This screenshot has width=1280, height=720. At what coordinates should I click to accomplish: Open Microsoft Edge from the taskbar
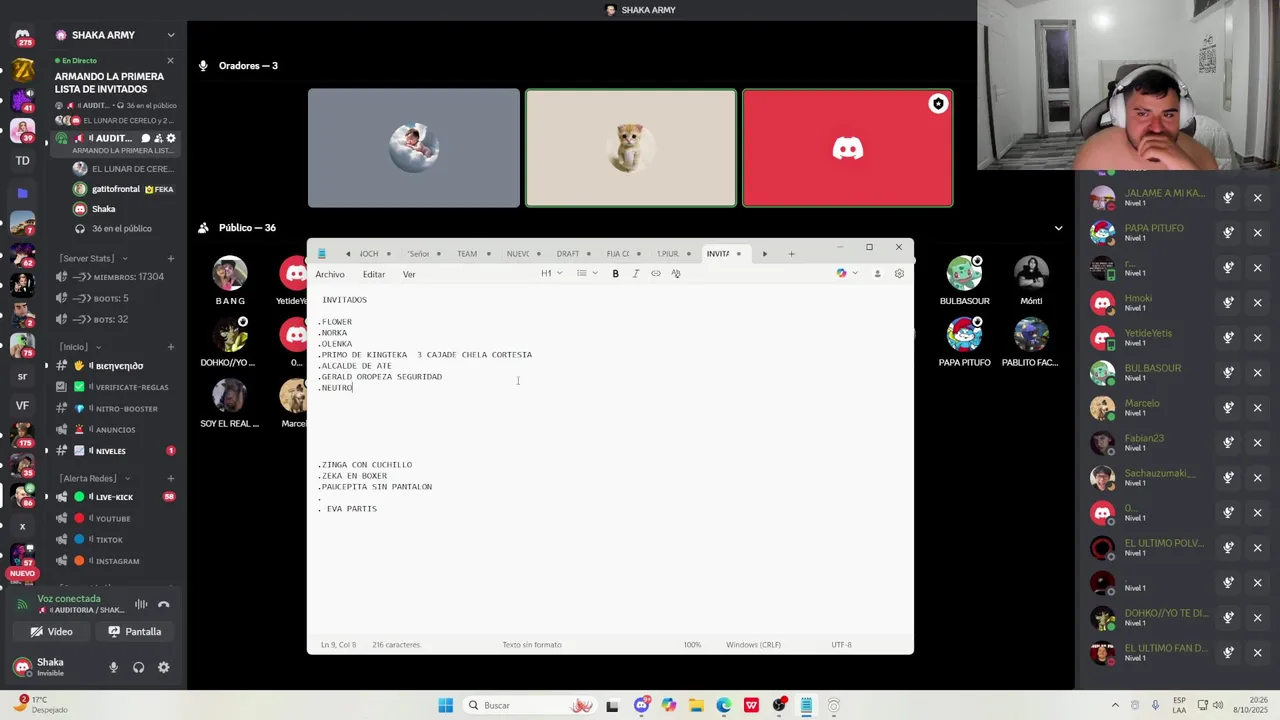tap(724, 705)
